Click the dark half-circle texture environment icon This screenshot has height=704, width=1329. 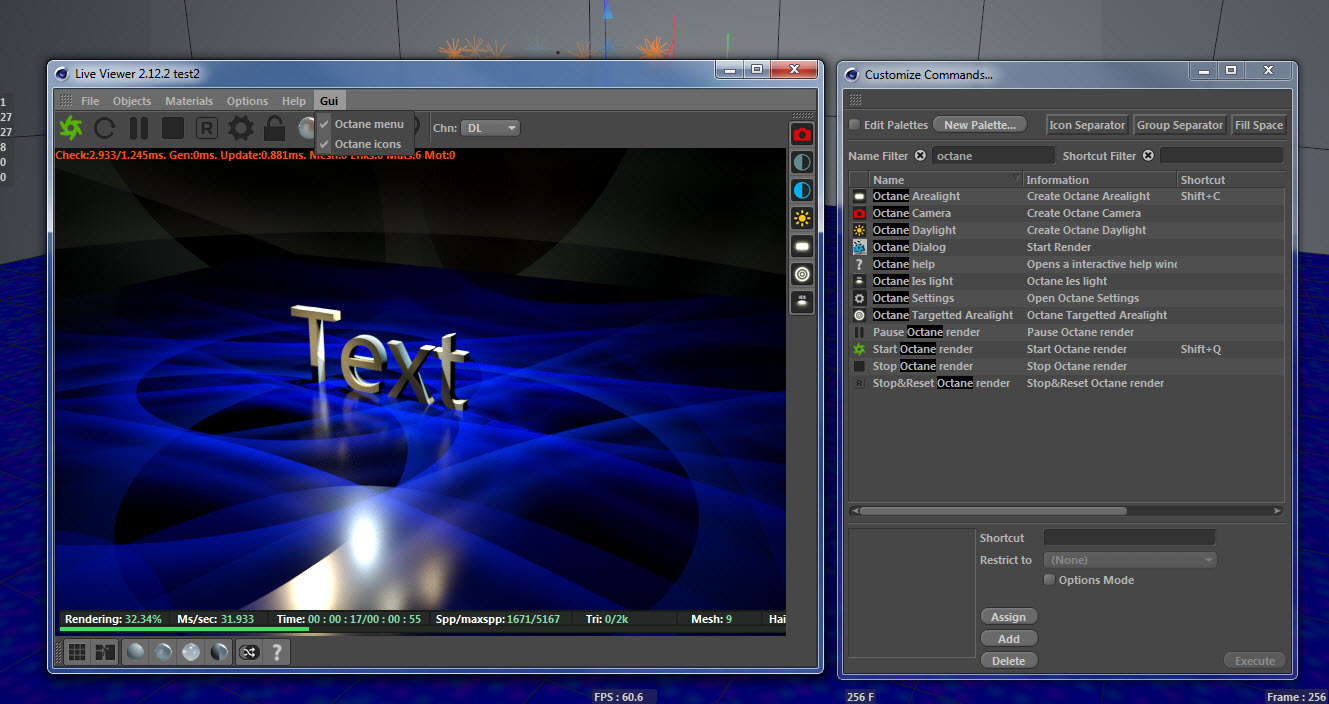pos(802,162)
